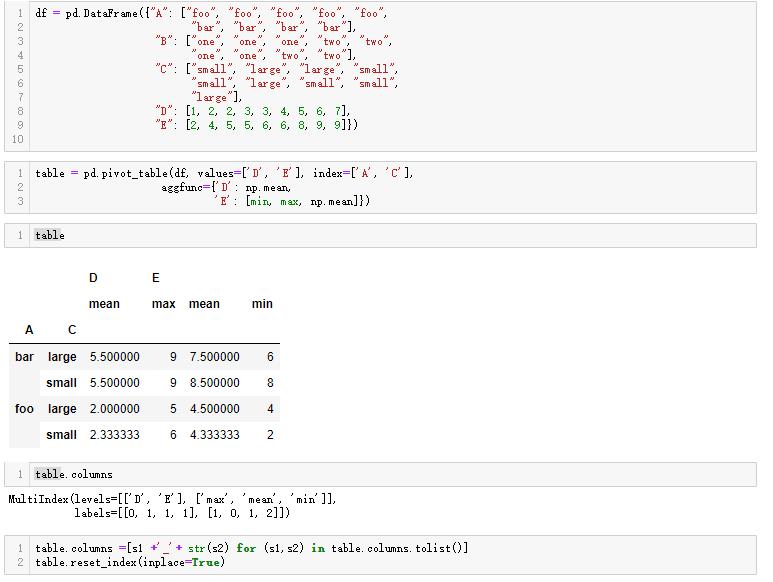Screen dimensions: 773x582
Task: Click the "D": [1, 2, 2, 3 code line
Action: tap(253, 111)
